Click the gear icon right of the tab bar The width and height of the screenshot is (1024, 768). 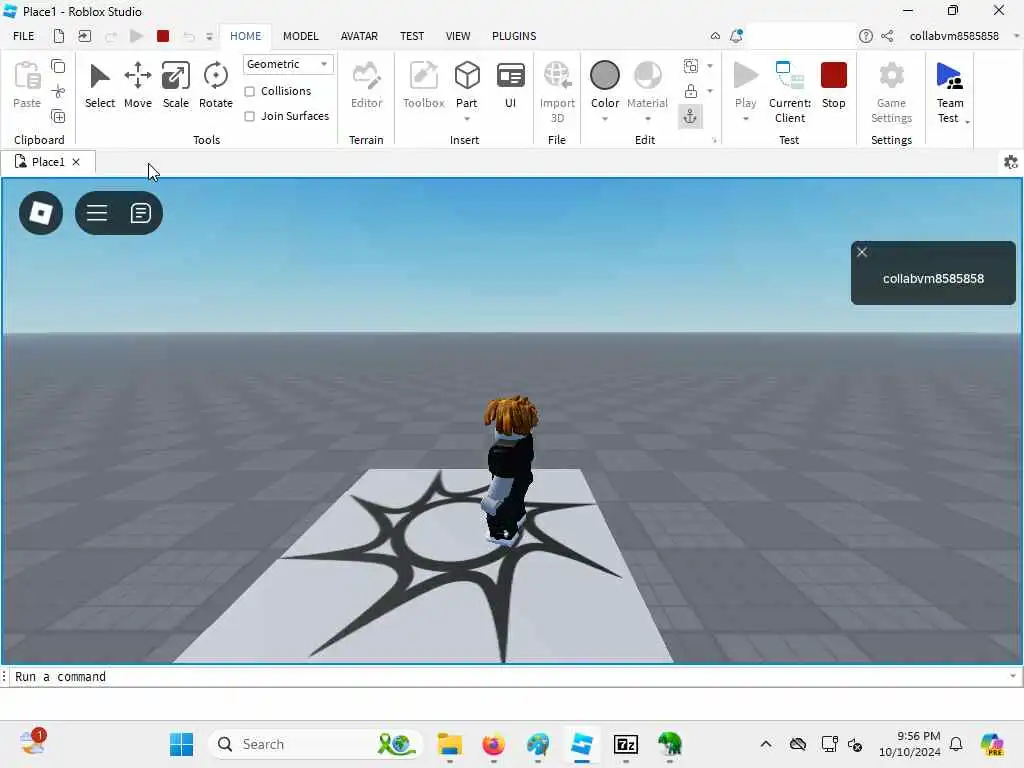point(1010,162)
